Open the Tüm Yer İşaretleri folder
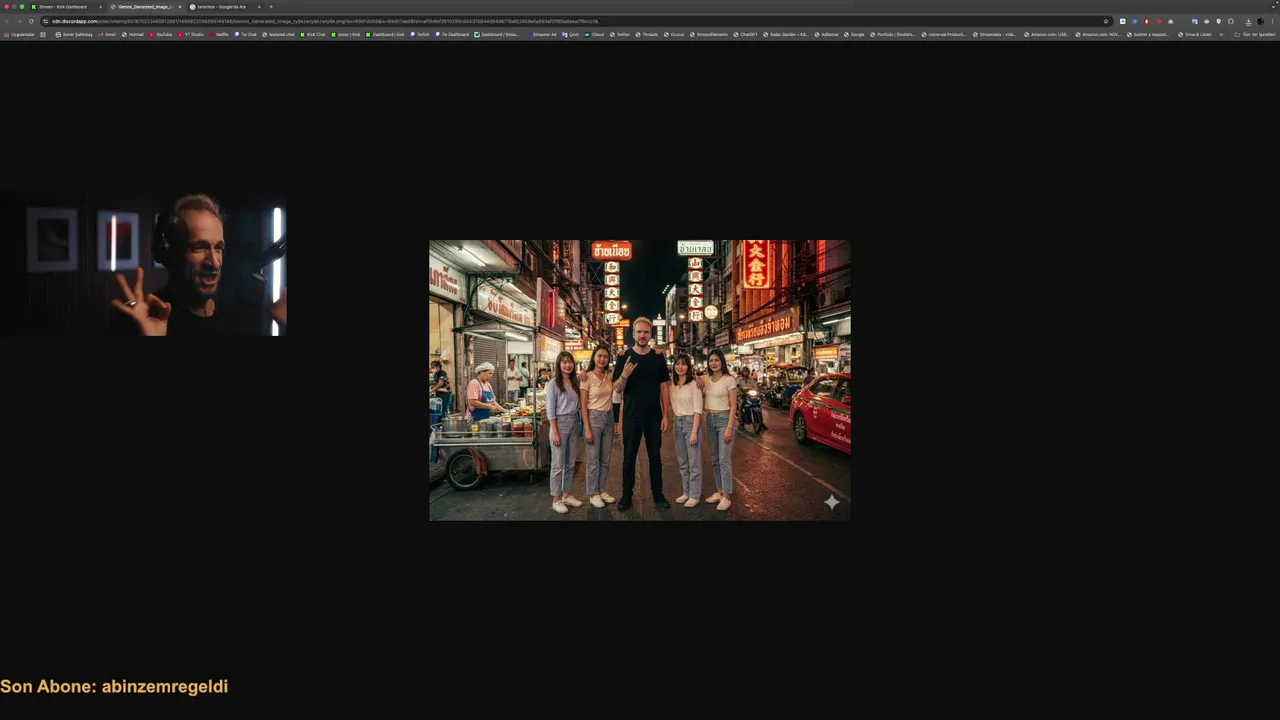The image size is (1280, 720). [x=1255, y=34]
